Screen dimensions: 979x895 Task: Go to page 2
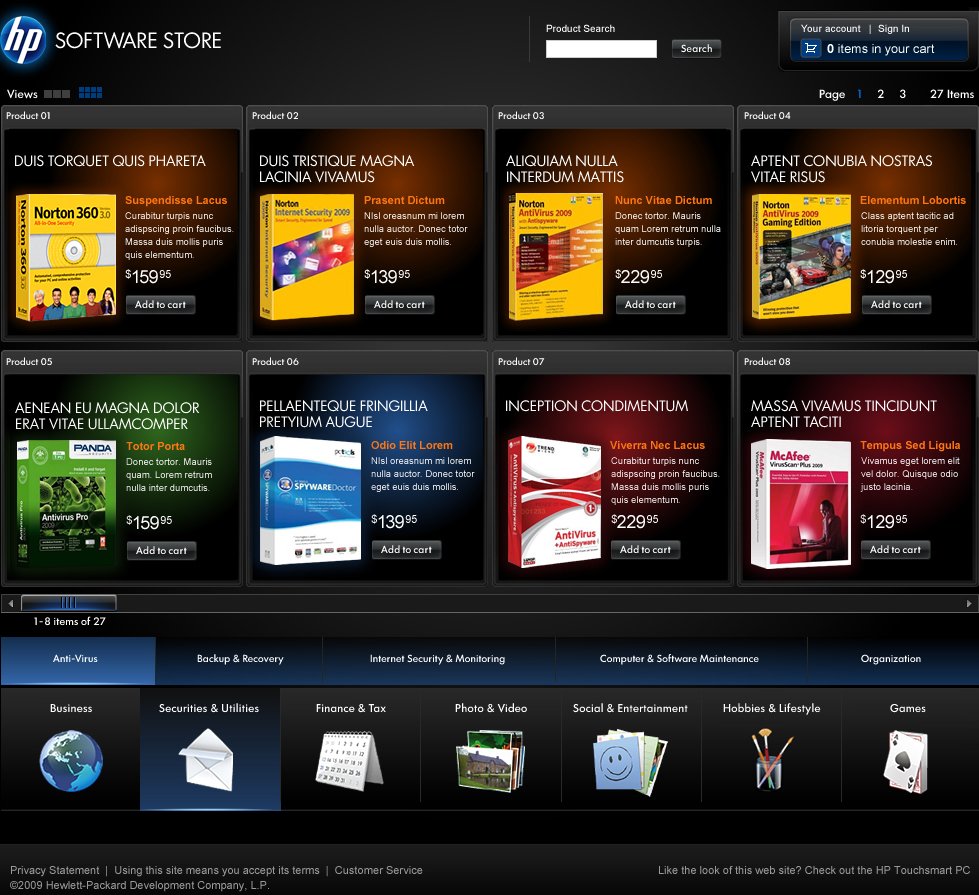click(880, 94)
